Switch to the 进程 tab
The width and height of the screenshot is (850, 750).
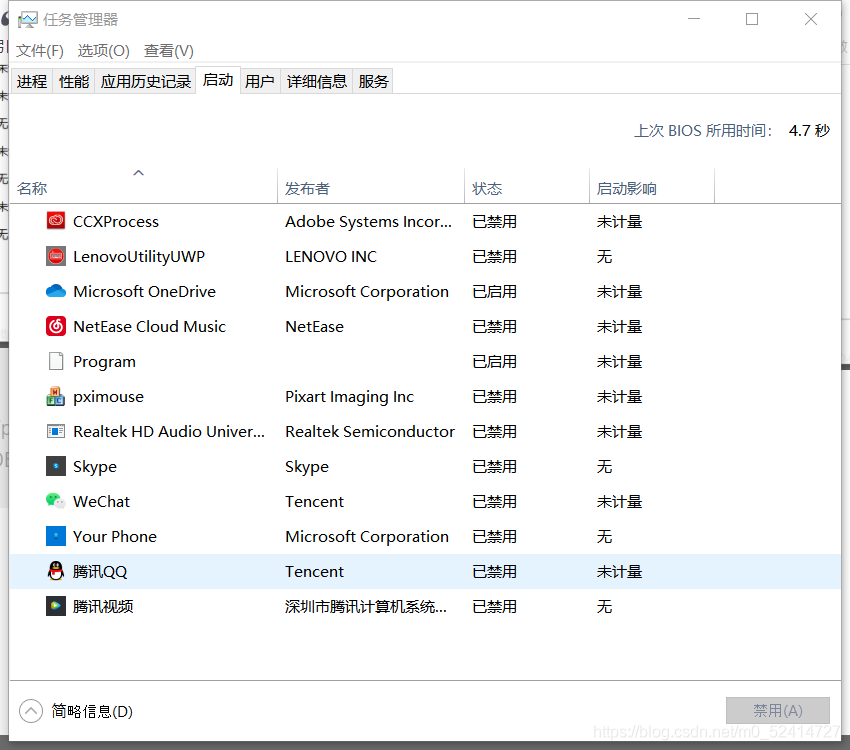[32, 81]
